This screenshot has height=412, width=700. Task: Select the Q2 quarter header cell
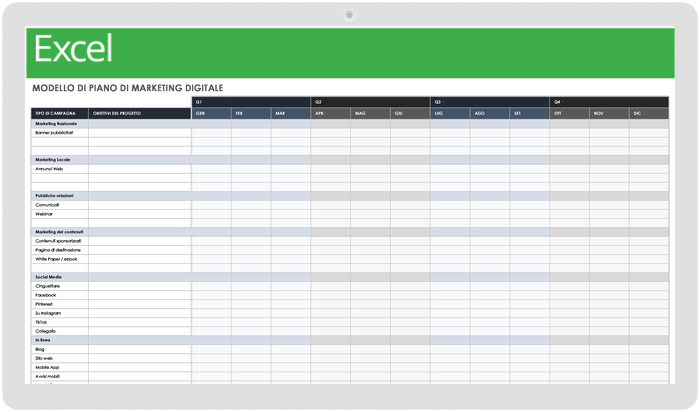[371, 102]
